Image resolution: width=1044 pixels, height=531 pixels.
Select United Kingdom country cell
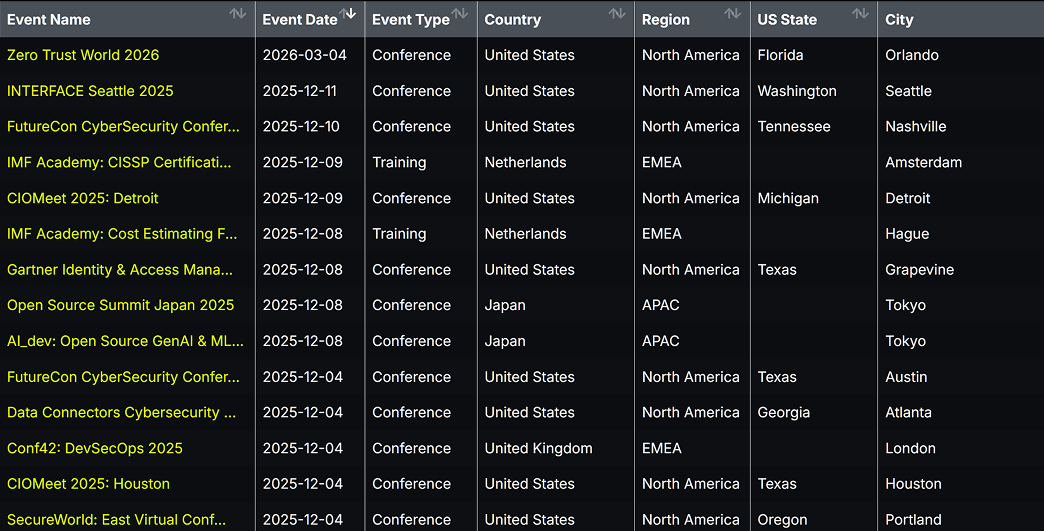(539, 448)
